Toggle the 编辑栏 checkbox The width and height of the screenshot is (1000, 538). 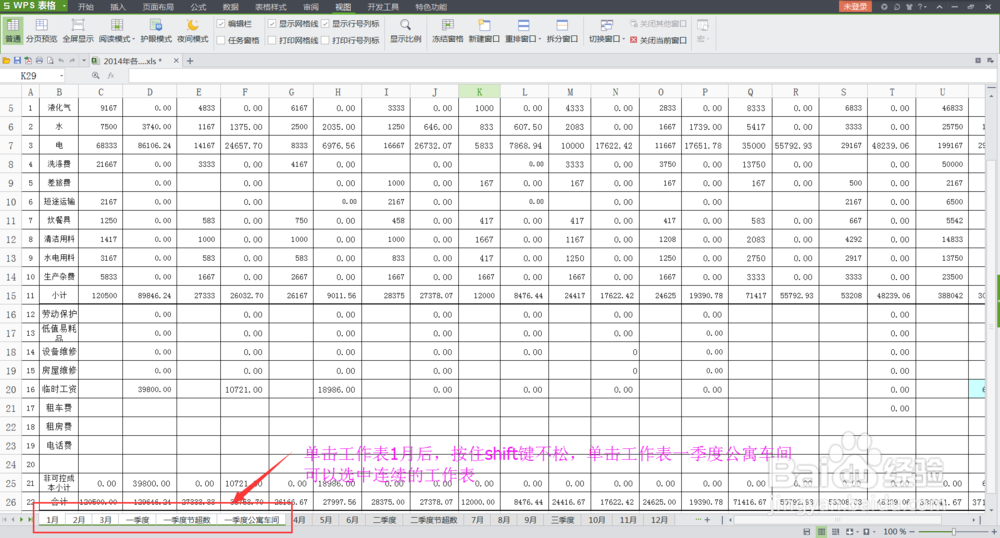click(x=221, y=24)
